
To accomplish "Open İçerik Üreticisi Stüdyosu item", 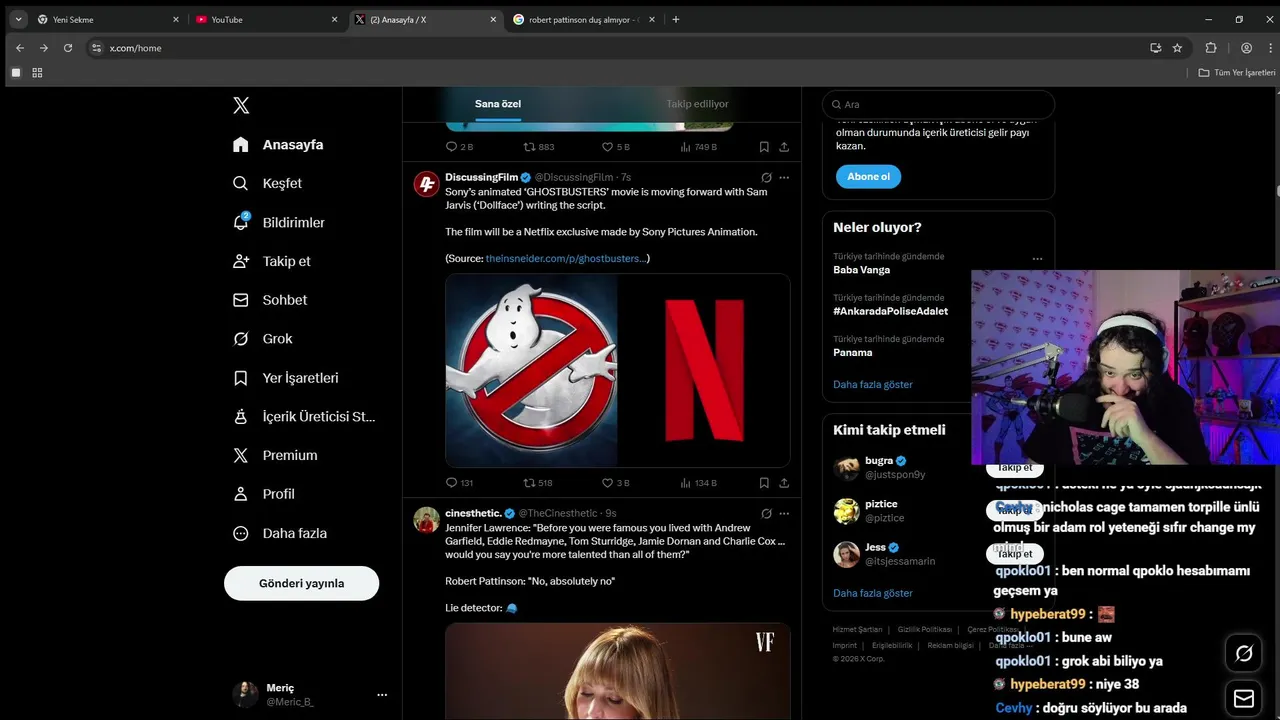I will 304,416.
